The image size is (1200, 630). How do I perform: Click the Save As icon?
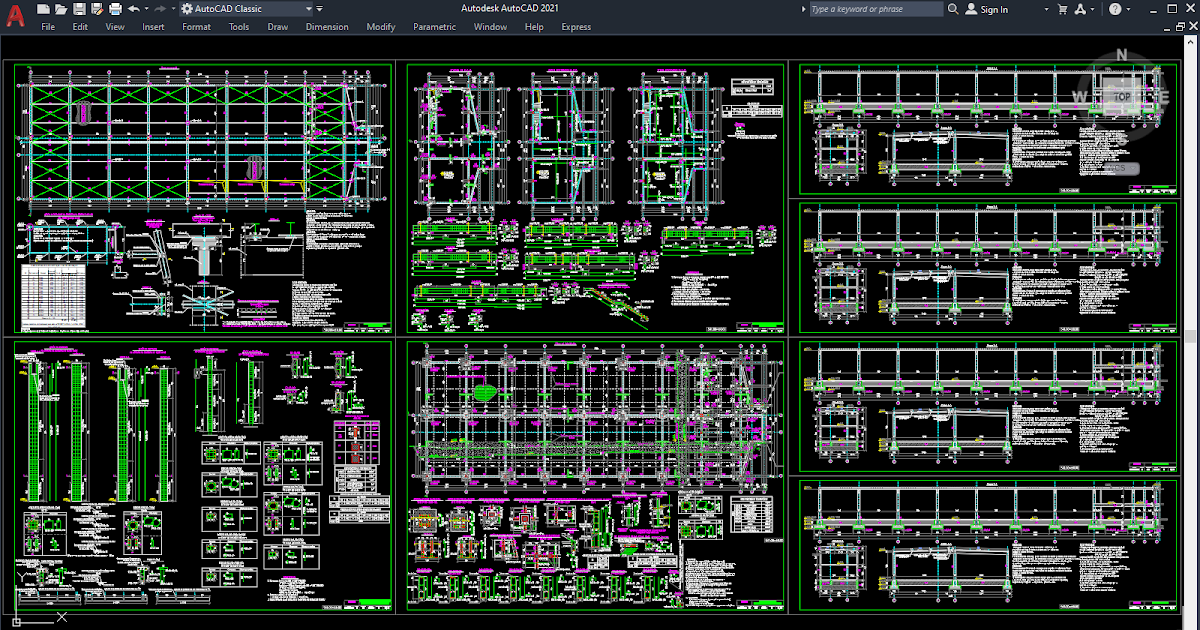(x=96, y=8)
